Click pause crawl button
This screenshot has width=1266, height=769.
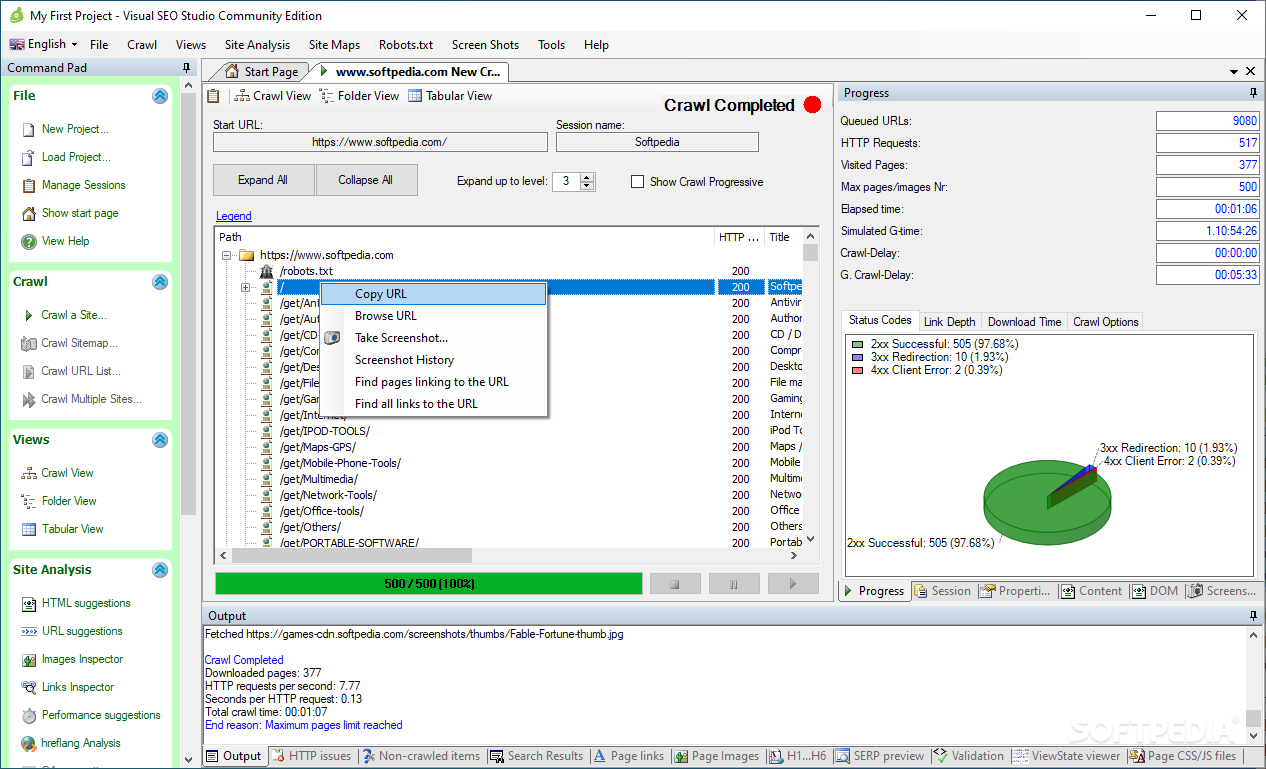pos(734,583)
